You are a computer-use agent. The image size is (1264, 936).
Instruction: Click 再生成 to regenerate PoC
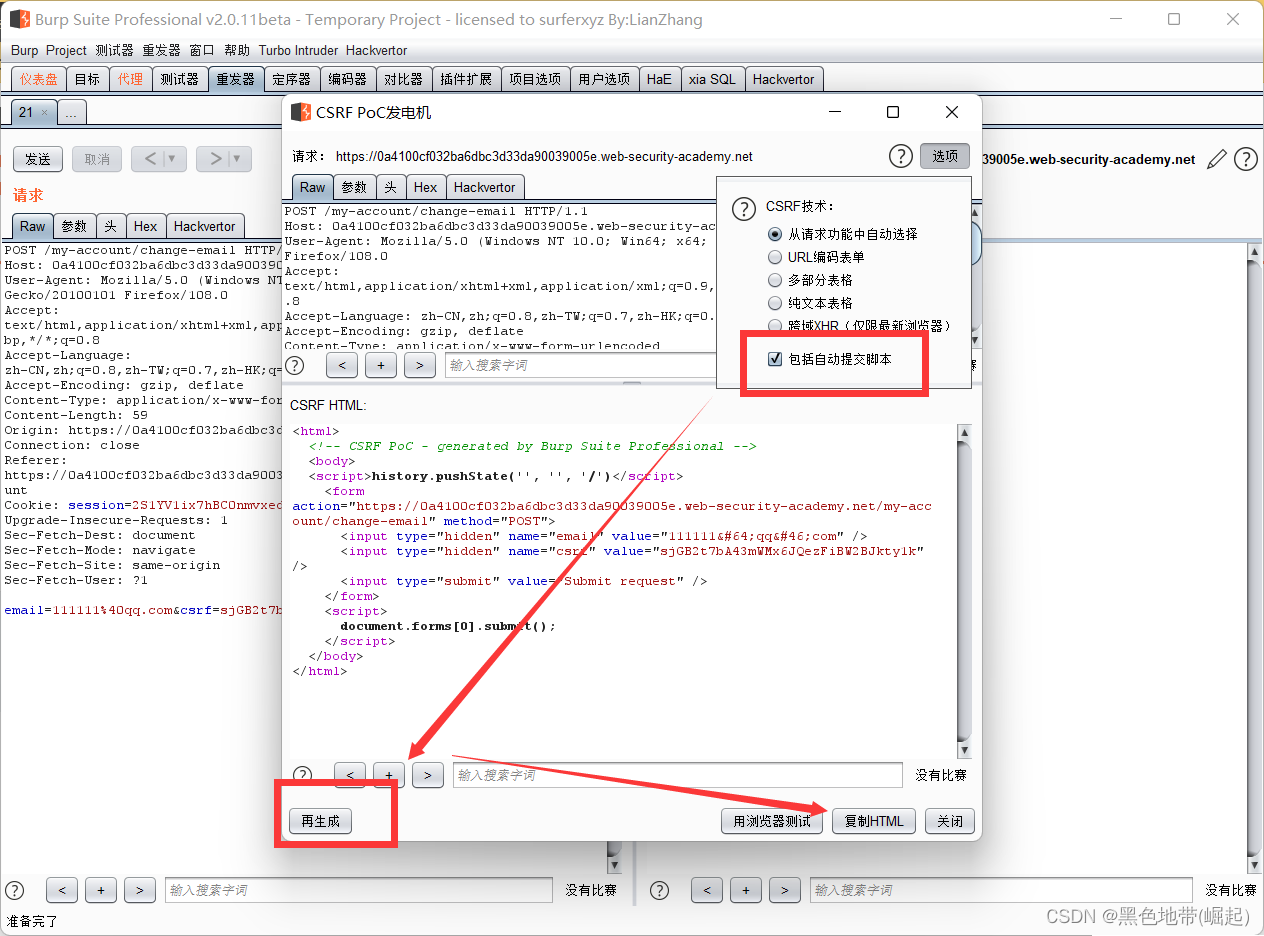[x=320, y=821]
